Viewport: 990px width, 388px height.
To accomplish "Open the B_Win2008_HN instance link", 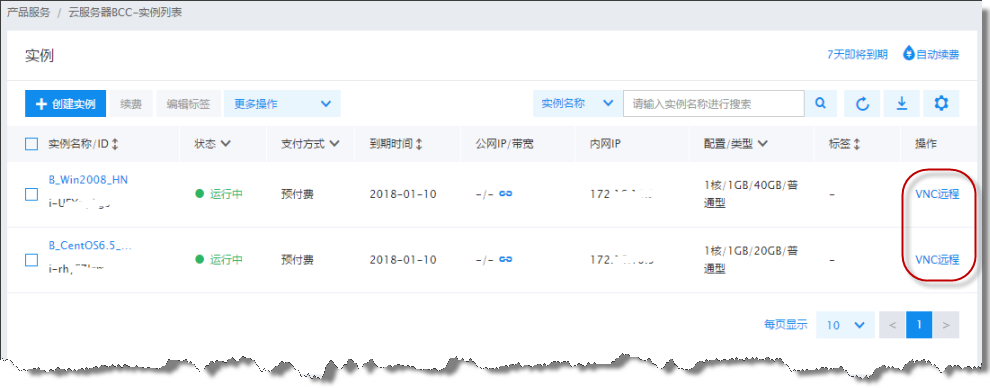I will click(88, 180).
